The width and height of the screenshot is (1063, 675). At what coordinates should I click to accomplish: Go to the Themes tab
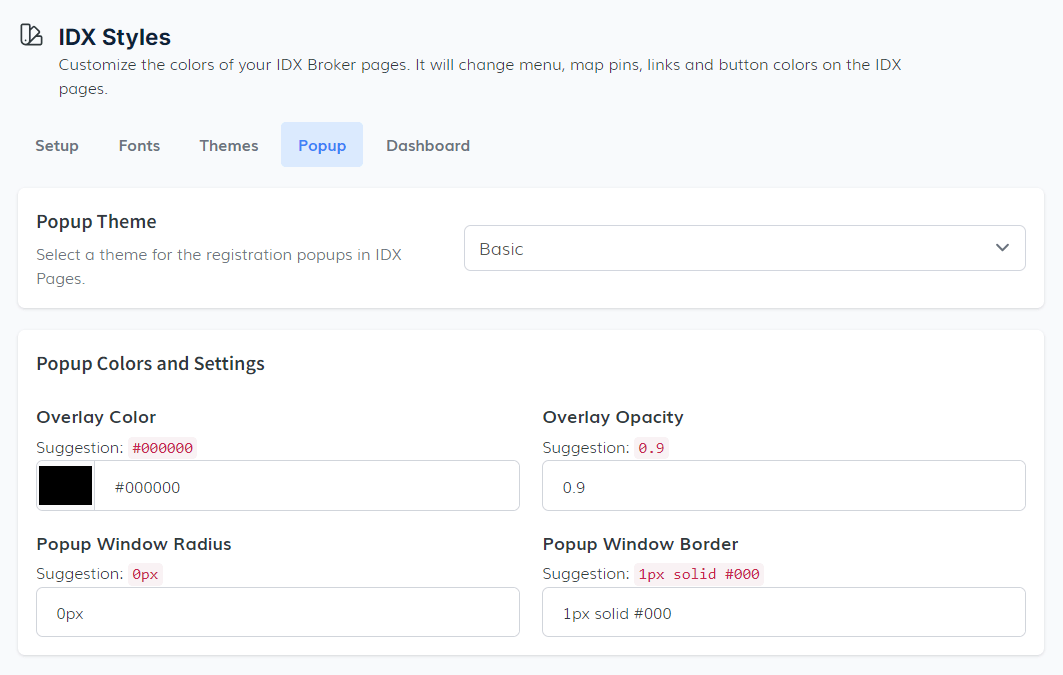(229, 145)
